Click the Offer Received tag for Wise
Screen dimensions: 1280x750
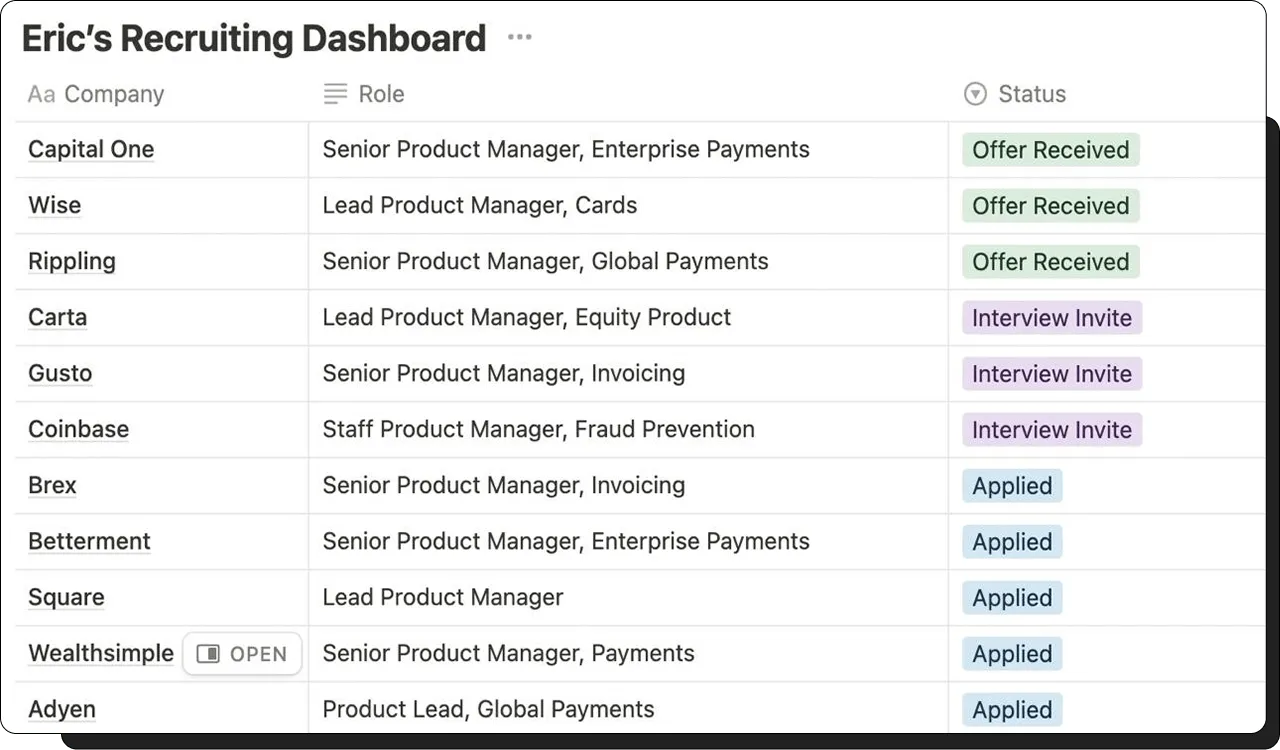tap(1051, 206)
